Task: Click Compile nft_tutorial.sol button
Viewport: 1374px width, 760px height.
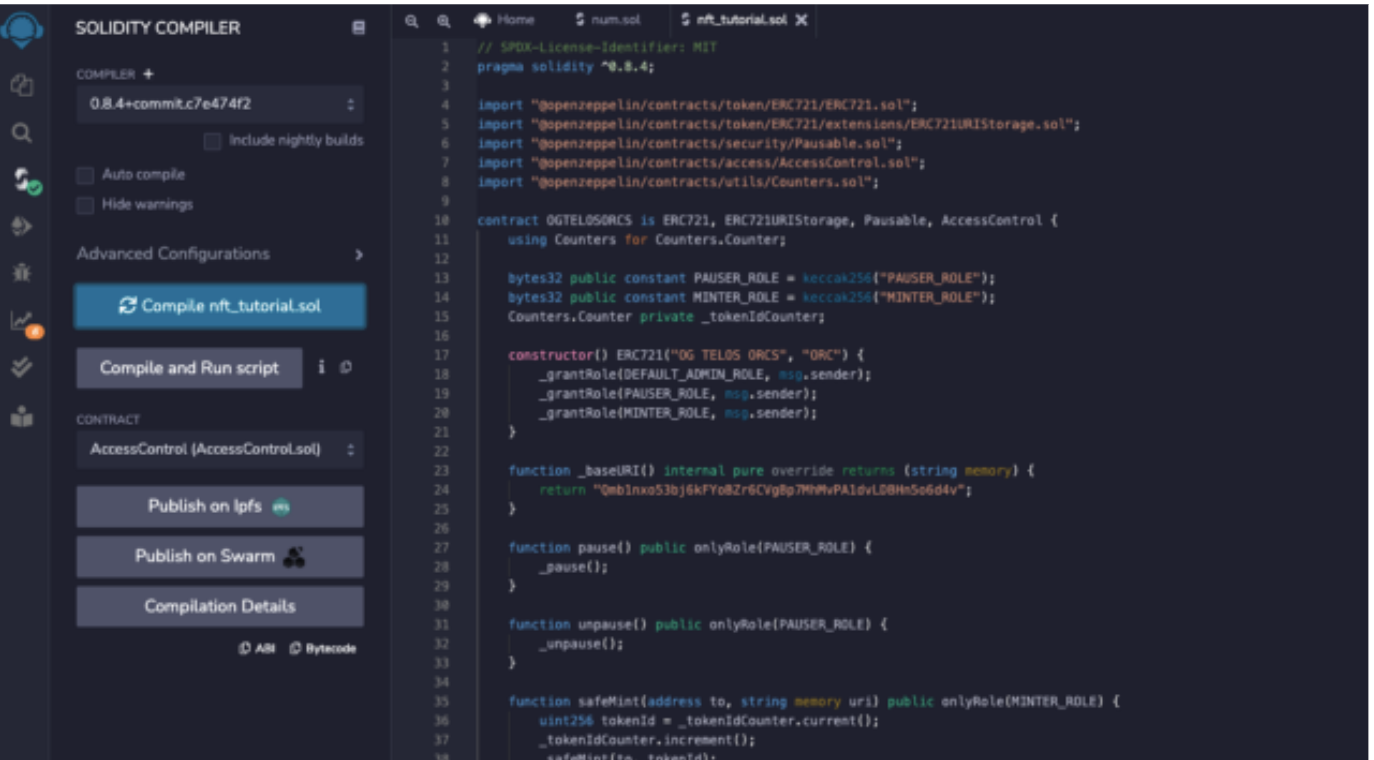Action: 220,306
